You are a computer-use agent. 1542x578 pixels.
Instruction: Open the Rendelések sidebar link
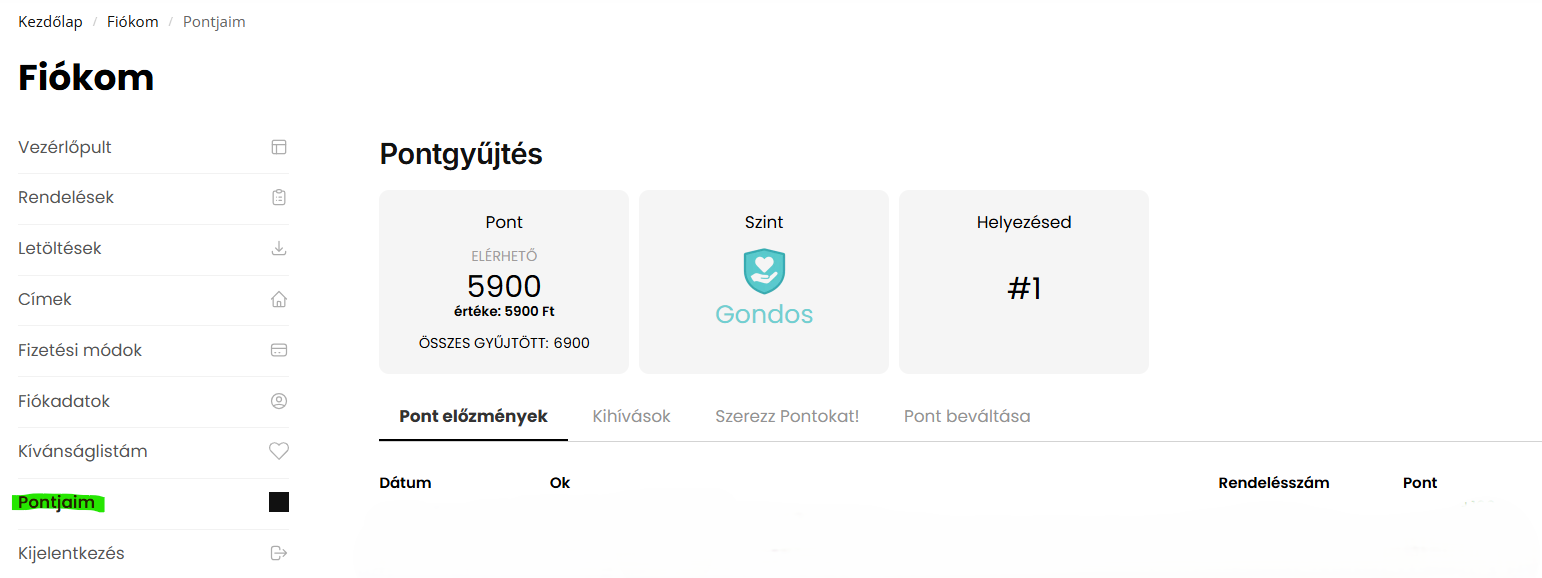pyautogui.click(x=66, y=198)
